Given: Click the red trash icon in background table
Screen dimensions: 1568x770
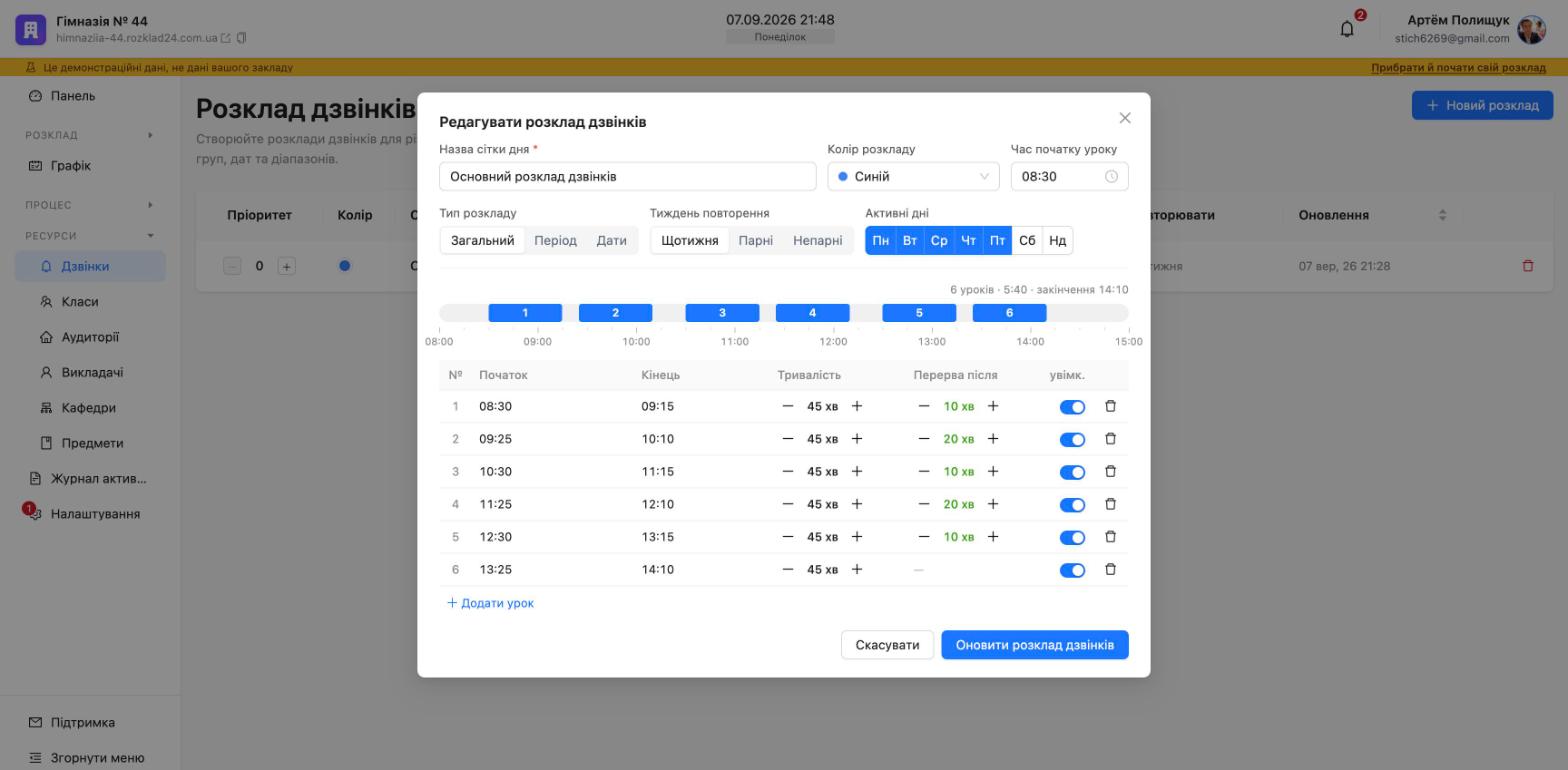Looking at the screenshot, I should tap(1527, 266).
